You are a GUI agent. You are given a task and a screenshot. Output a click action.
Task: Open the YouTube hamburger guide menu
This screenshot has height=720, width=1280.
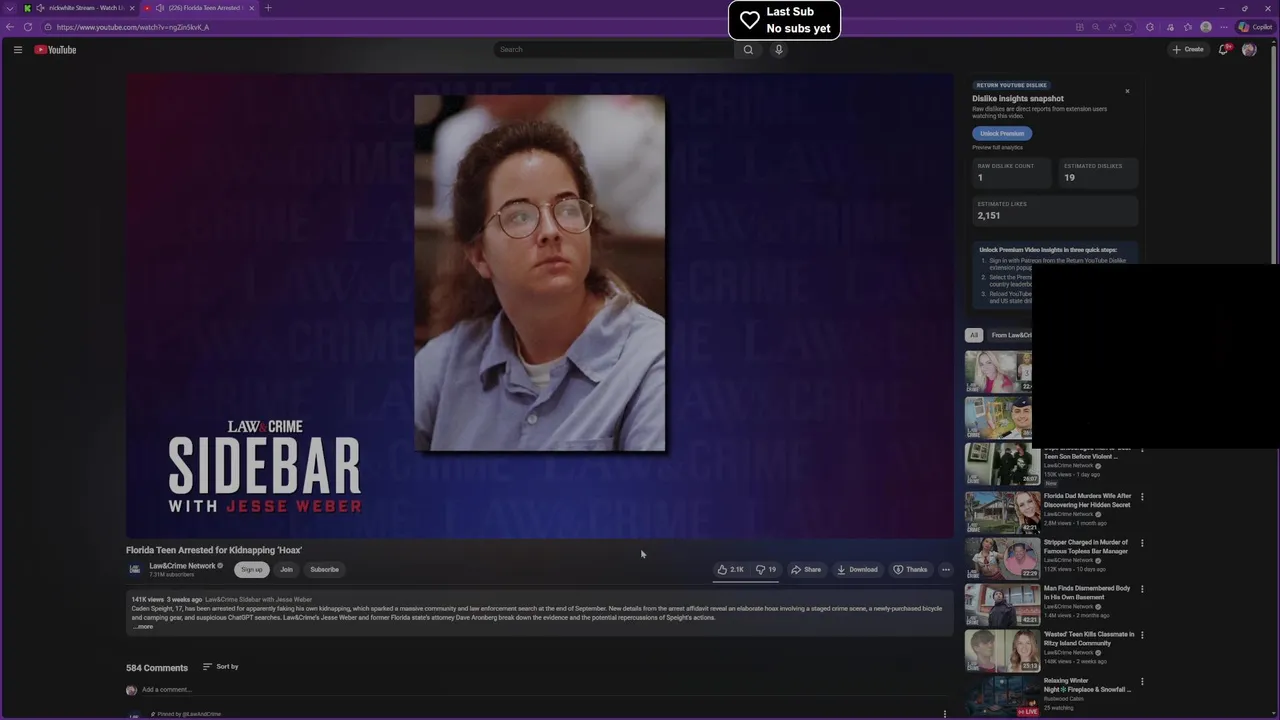coord(17,49)
